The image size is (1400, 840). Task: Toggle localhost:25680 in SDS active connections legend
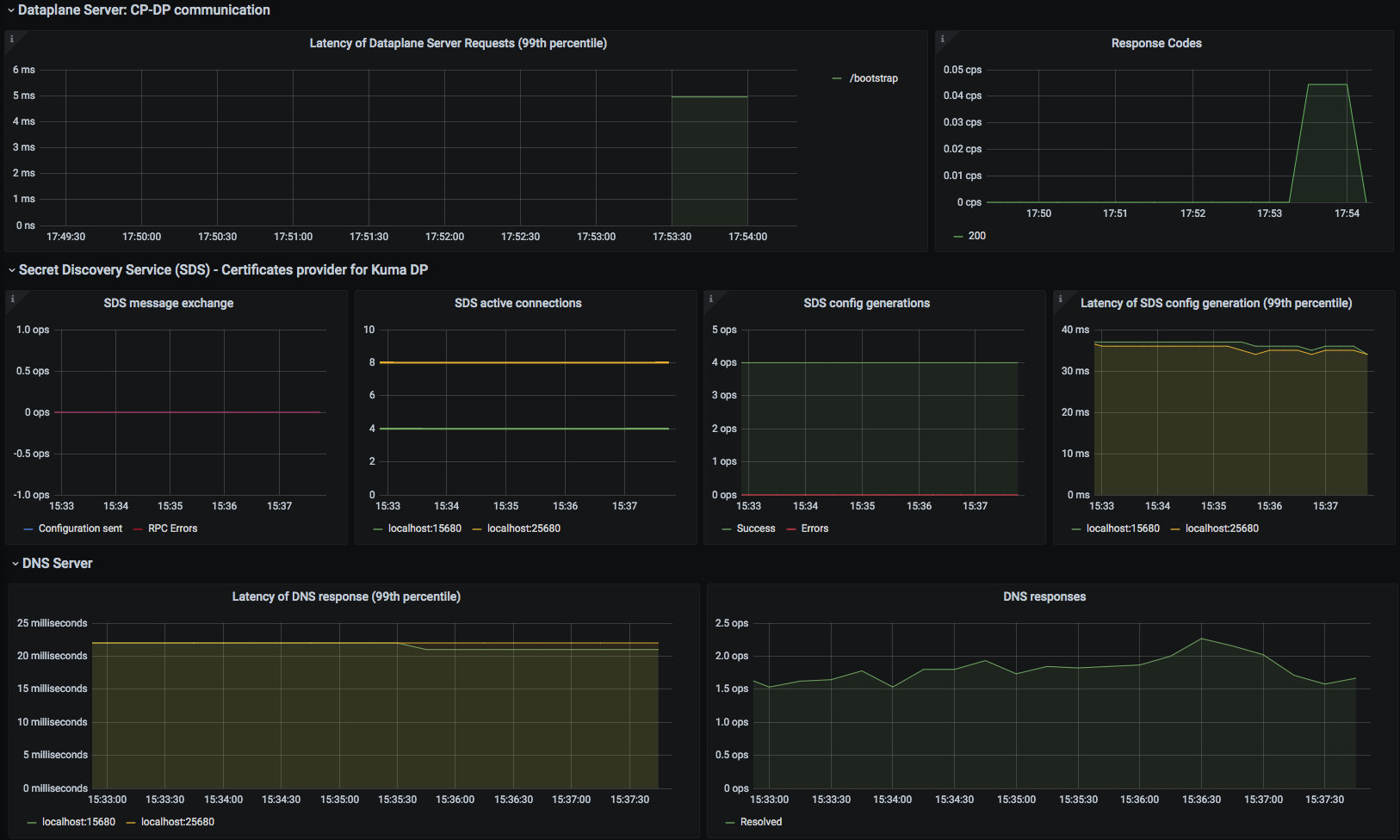523,528
